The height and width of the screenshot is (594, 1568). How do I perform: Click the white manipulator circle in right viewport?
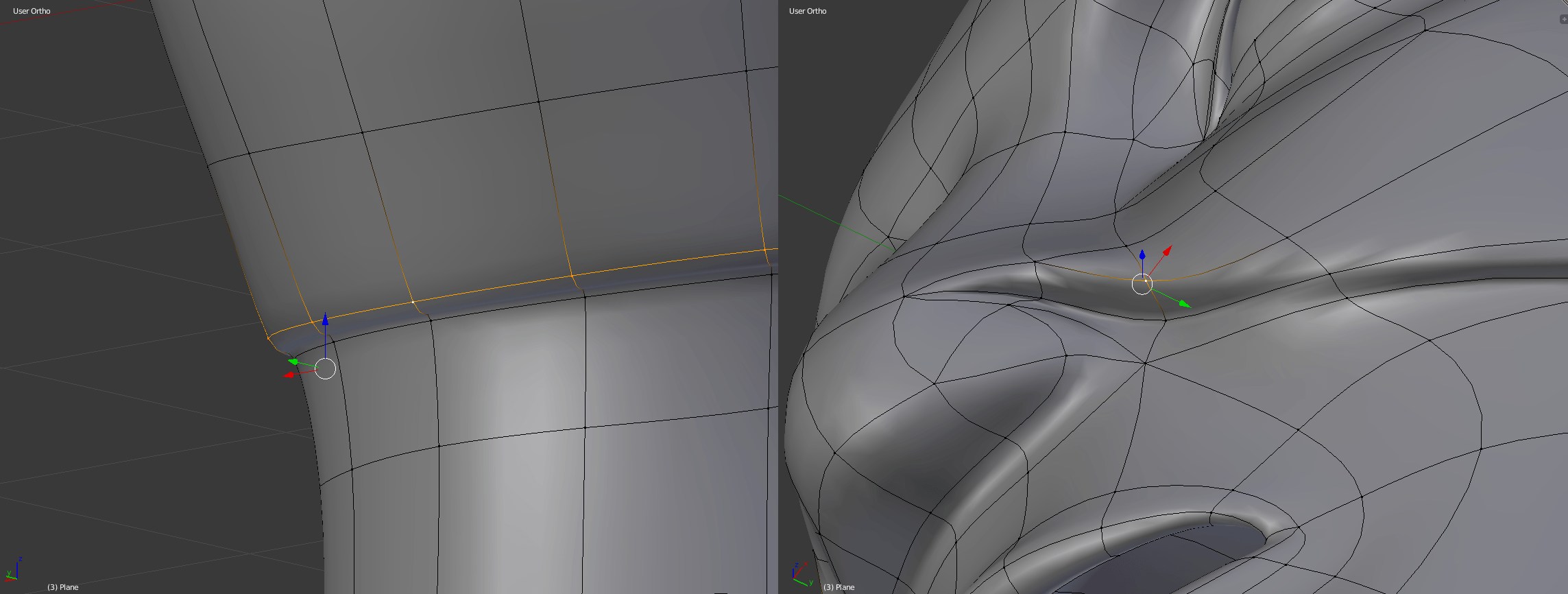click(1142, 283)
